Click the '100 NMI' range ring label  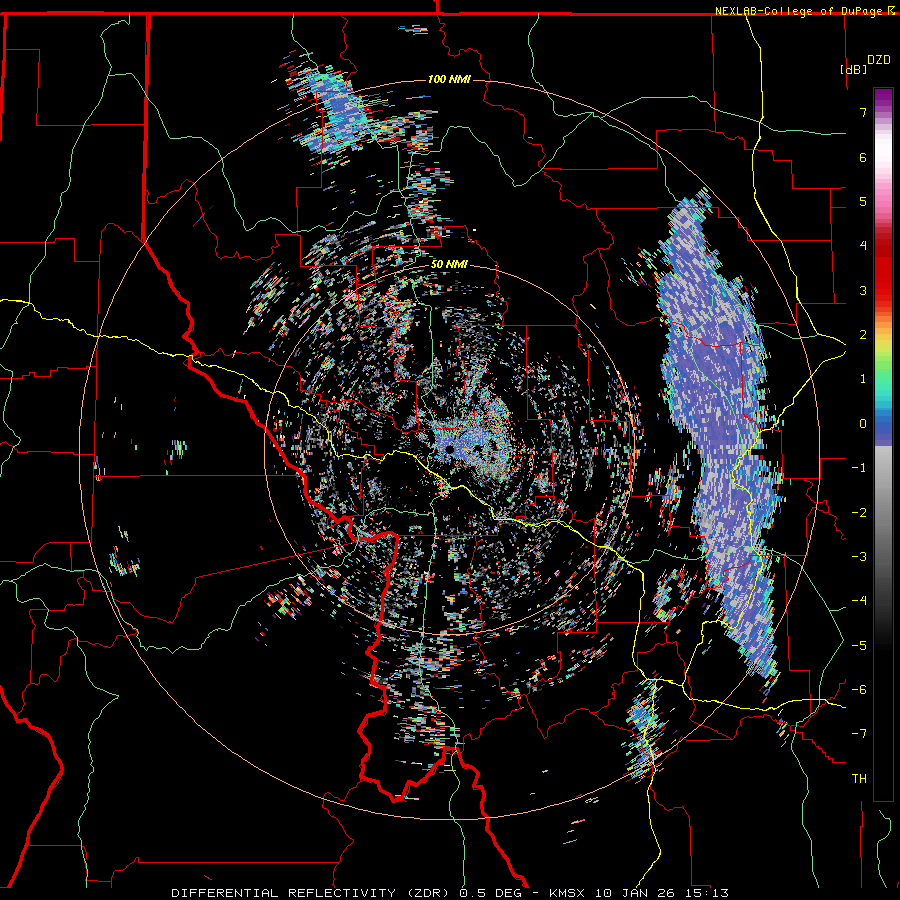(x=449, y=79)
